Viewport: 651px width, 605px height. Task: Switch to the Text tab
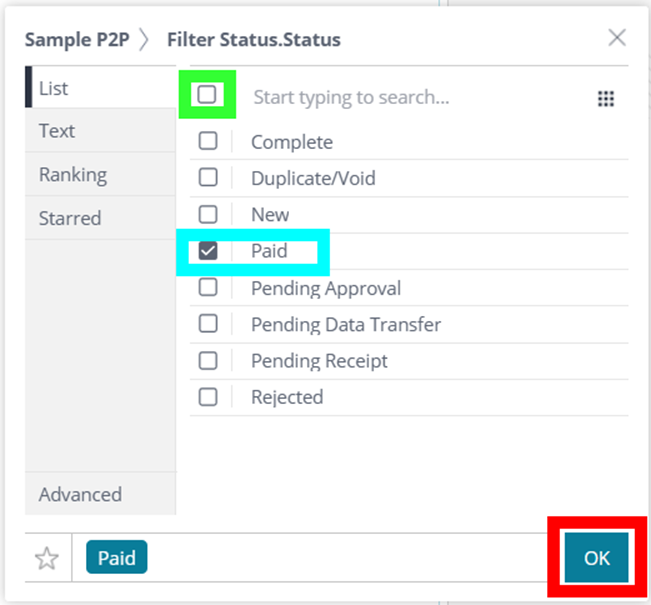[x=100, y=131]
